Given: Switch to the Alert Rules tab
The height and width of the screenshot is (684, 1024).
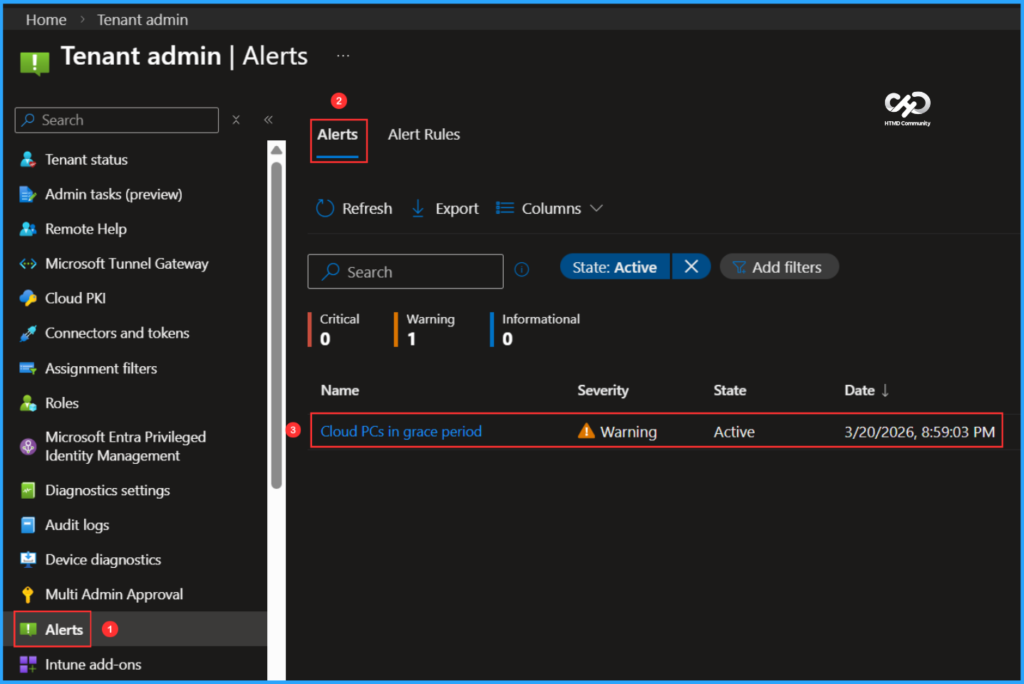Looking at the screenshot, I should click(423, 134).
